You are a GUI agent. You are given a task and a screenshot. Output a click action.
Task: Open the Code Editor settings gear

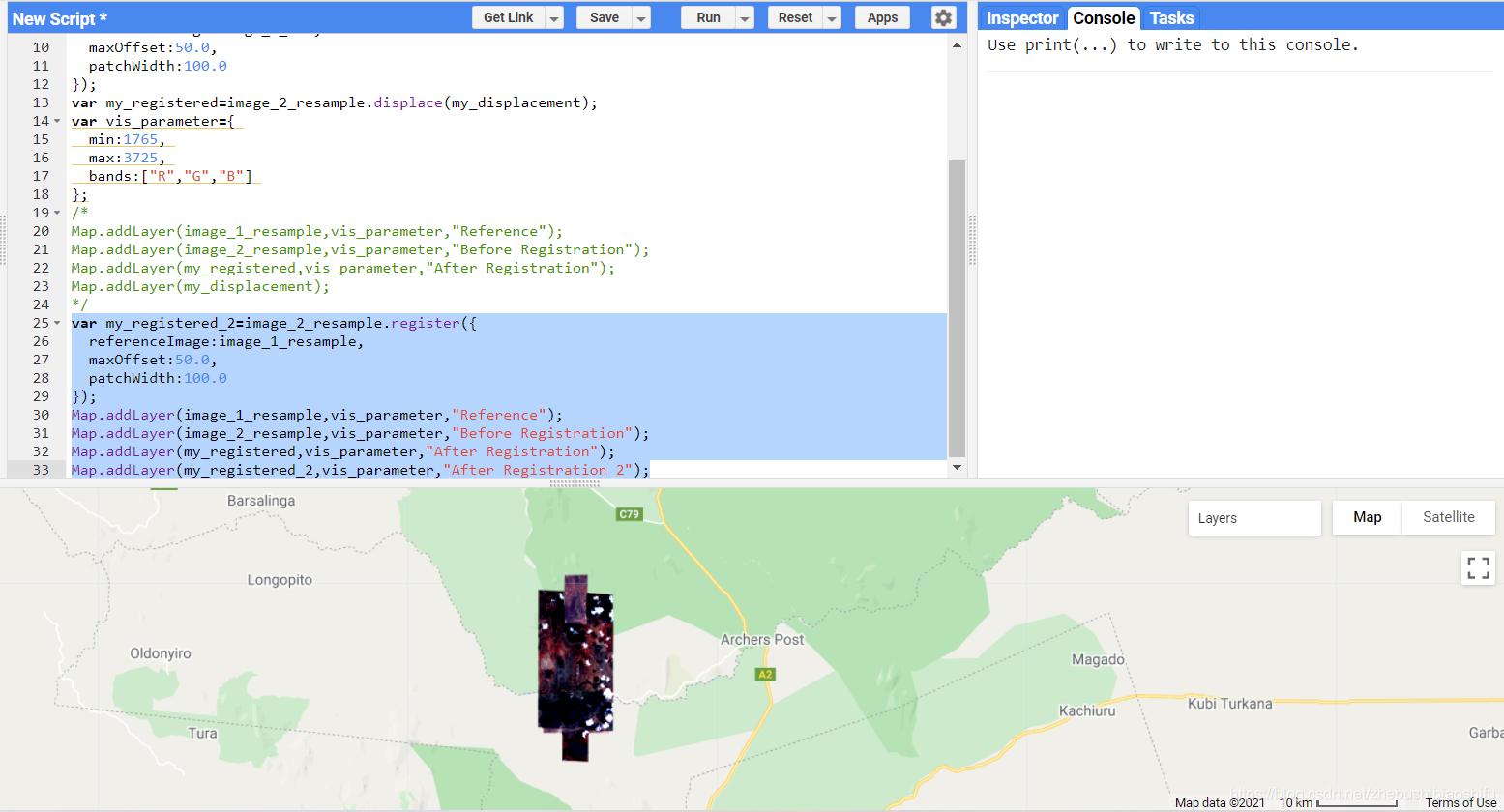(x=943, y=16)
